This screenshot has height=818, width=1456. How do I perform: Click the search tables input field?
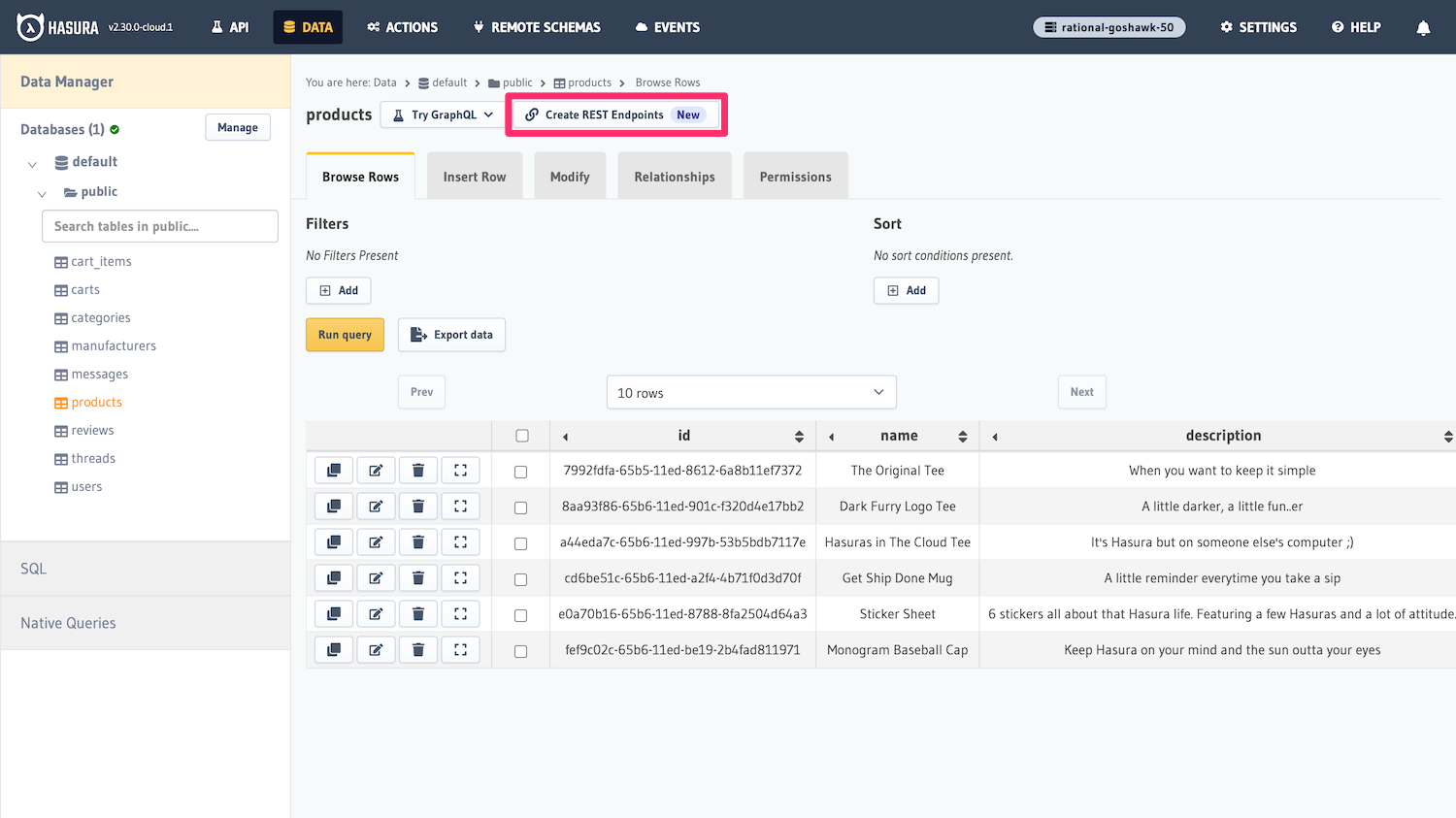(159, 225)
